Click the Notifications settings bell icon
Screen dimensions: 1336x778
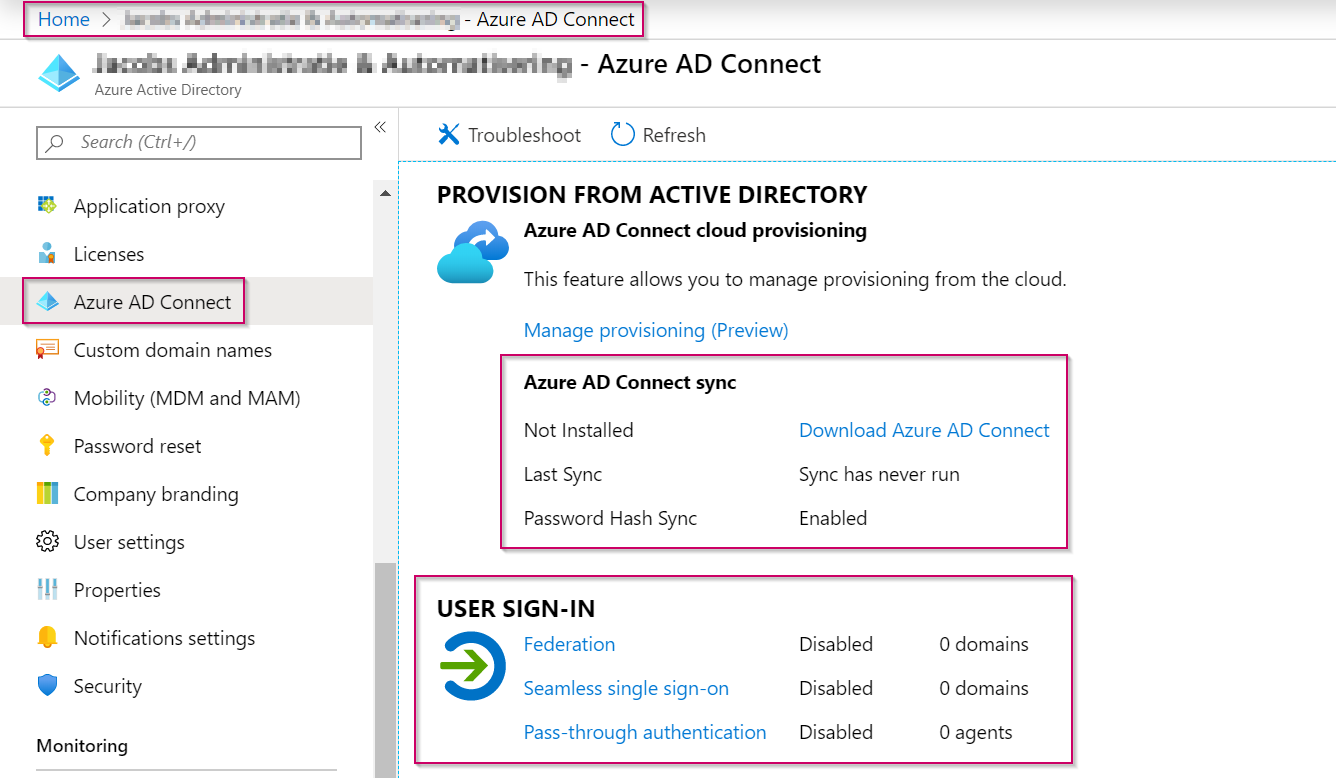pos(46,637)
